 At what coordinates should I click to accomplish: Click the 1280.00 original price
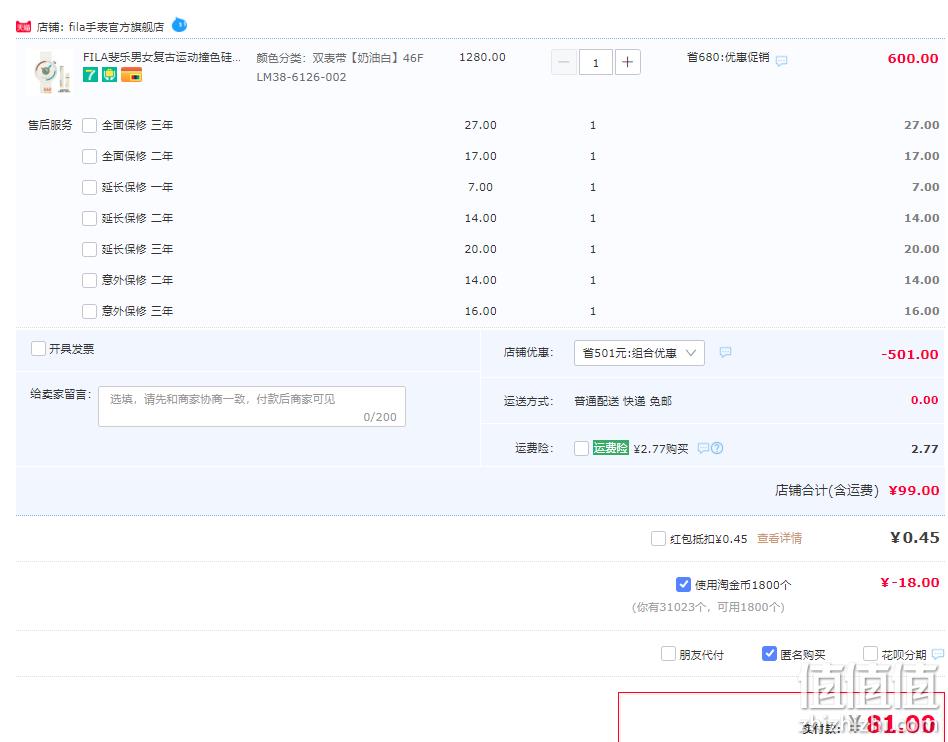click(482, 57)
